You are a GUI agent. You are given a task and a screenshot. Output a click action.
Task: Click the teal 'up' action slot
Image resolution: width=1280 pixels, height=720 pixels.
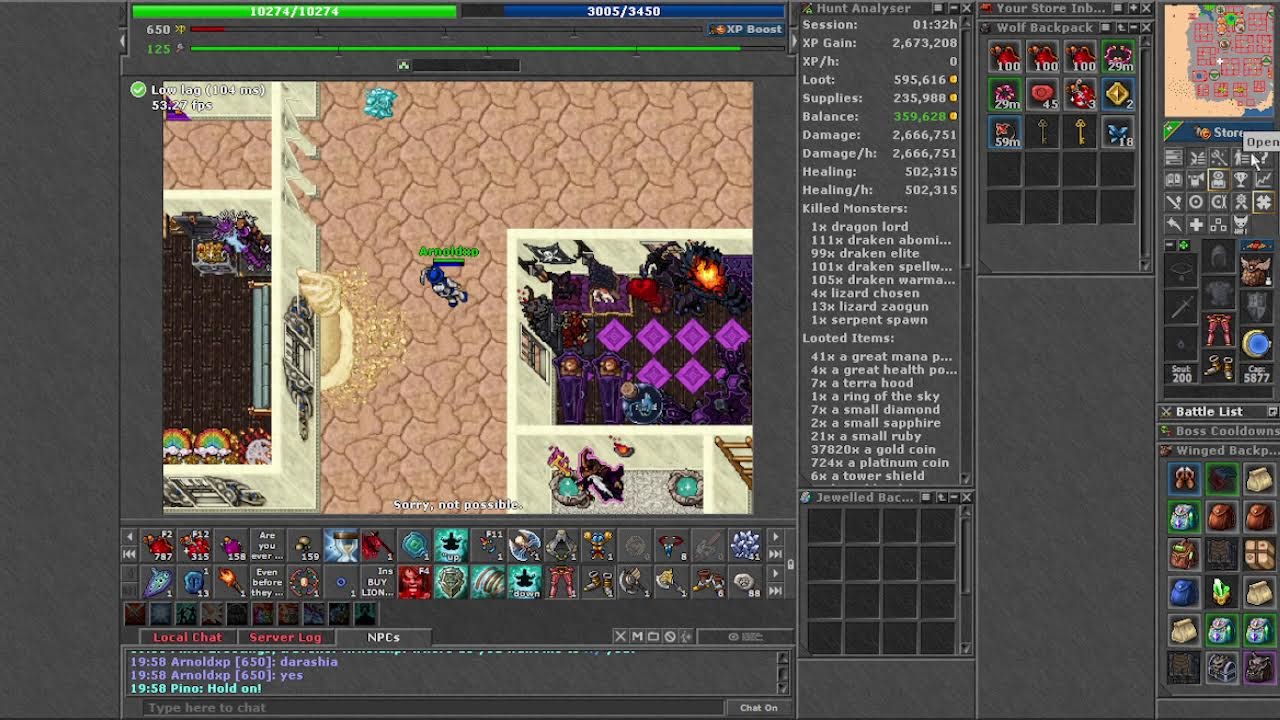[x=451, y=546]
